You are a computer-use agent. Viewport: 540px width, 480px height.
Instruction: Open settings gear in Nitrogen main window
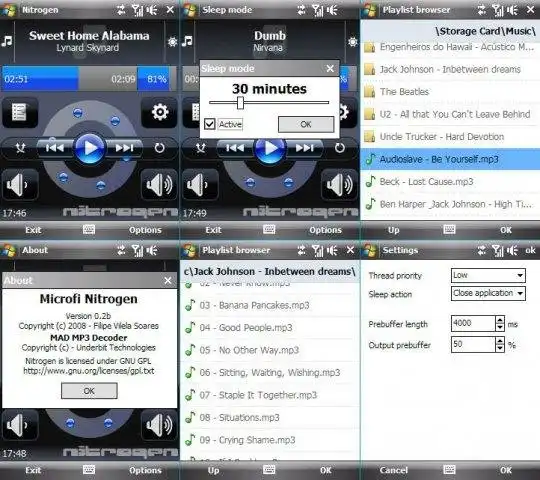click(x=159, y=112)
